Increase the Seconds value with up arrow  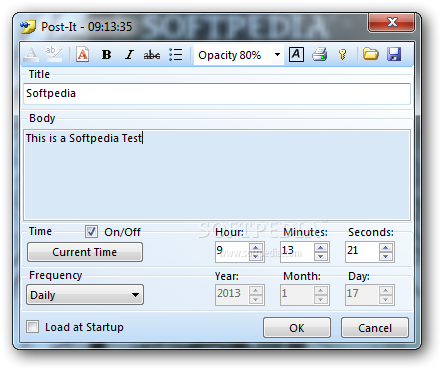386,248
